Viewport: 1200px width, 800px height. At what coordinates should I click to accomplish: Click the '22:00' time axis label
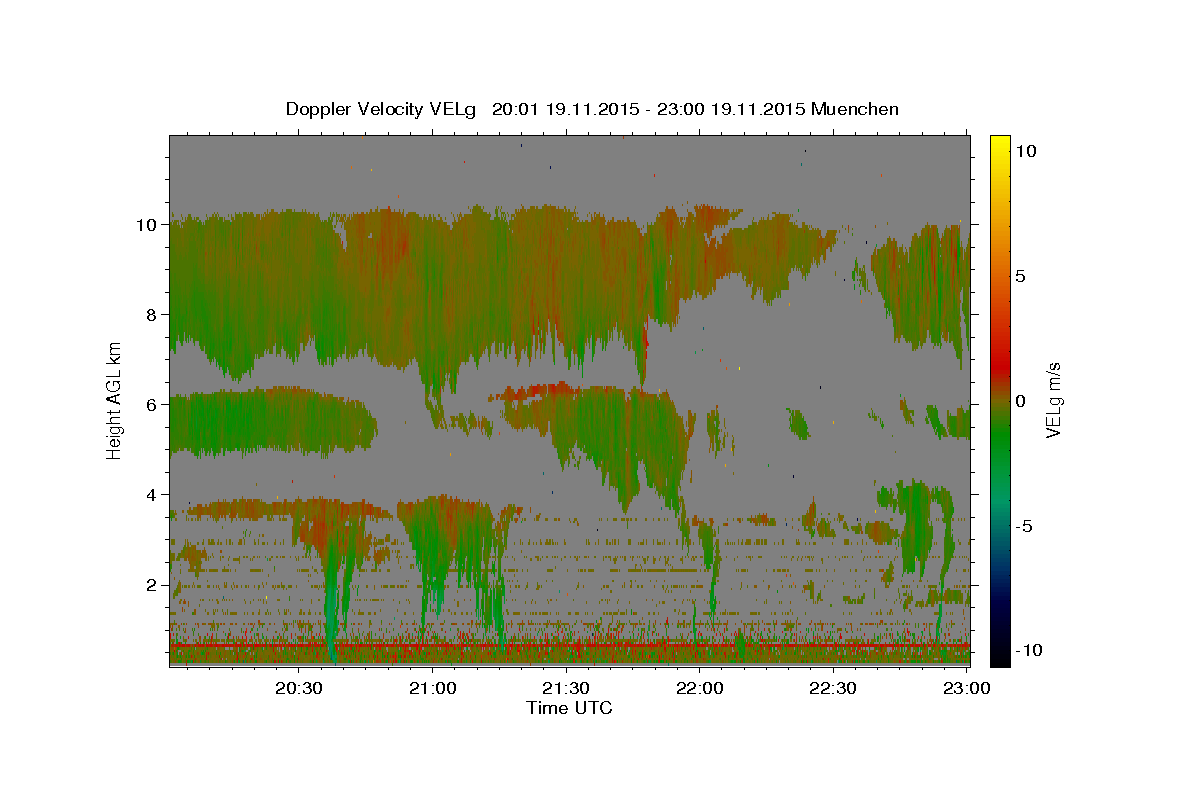(x=700, y=688)
